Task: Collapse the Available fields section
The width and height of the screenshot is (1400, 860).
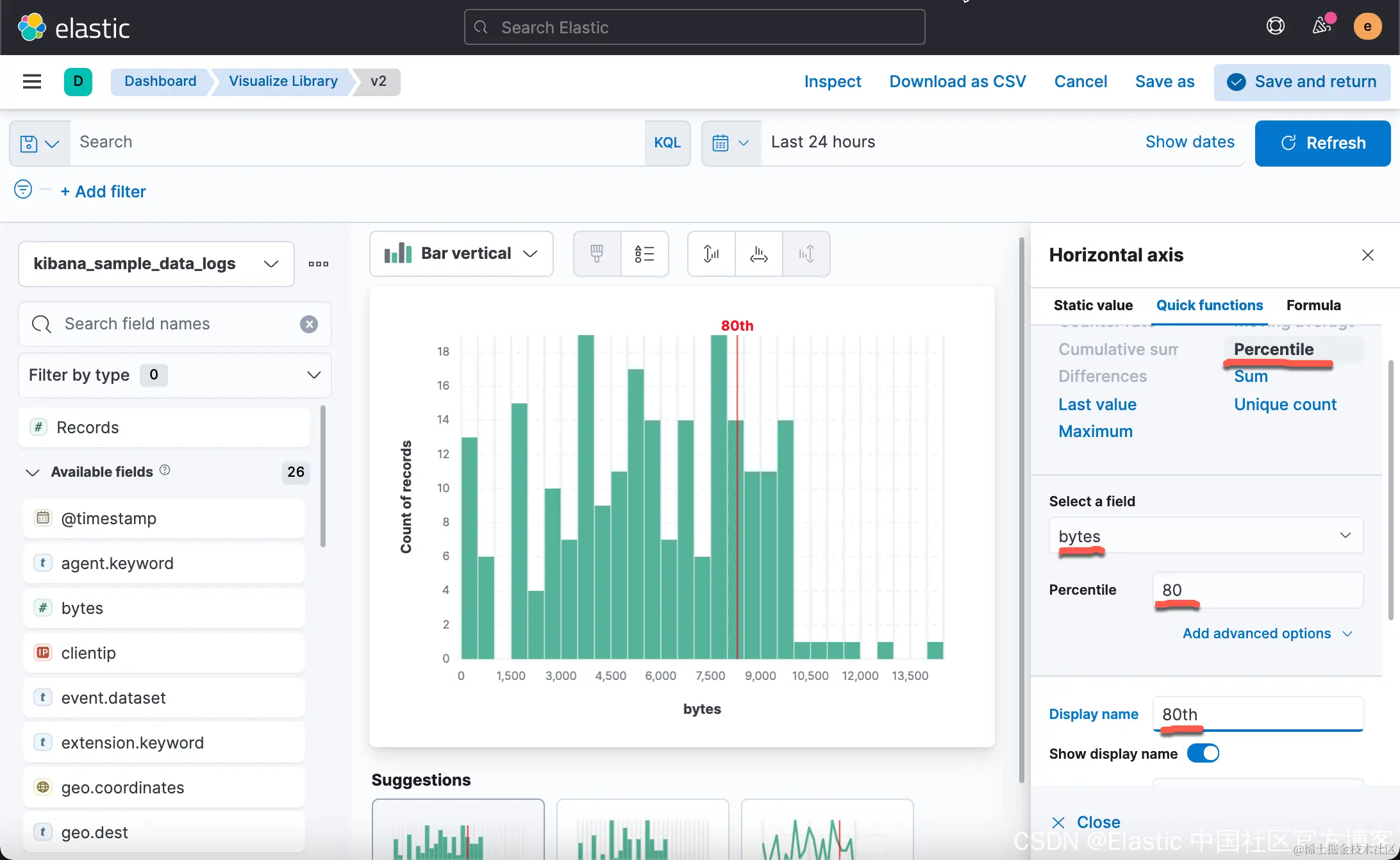Action: point(32,472)
